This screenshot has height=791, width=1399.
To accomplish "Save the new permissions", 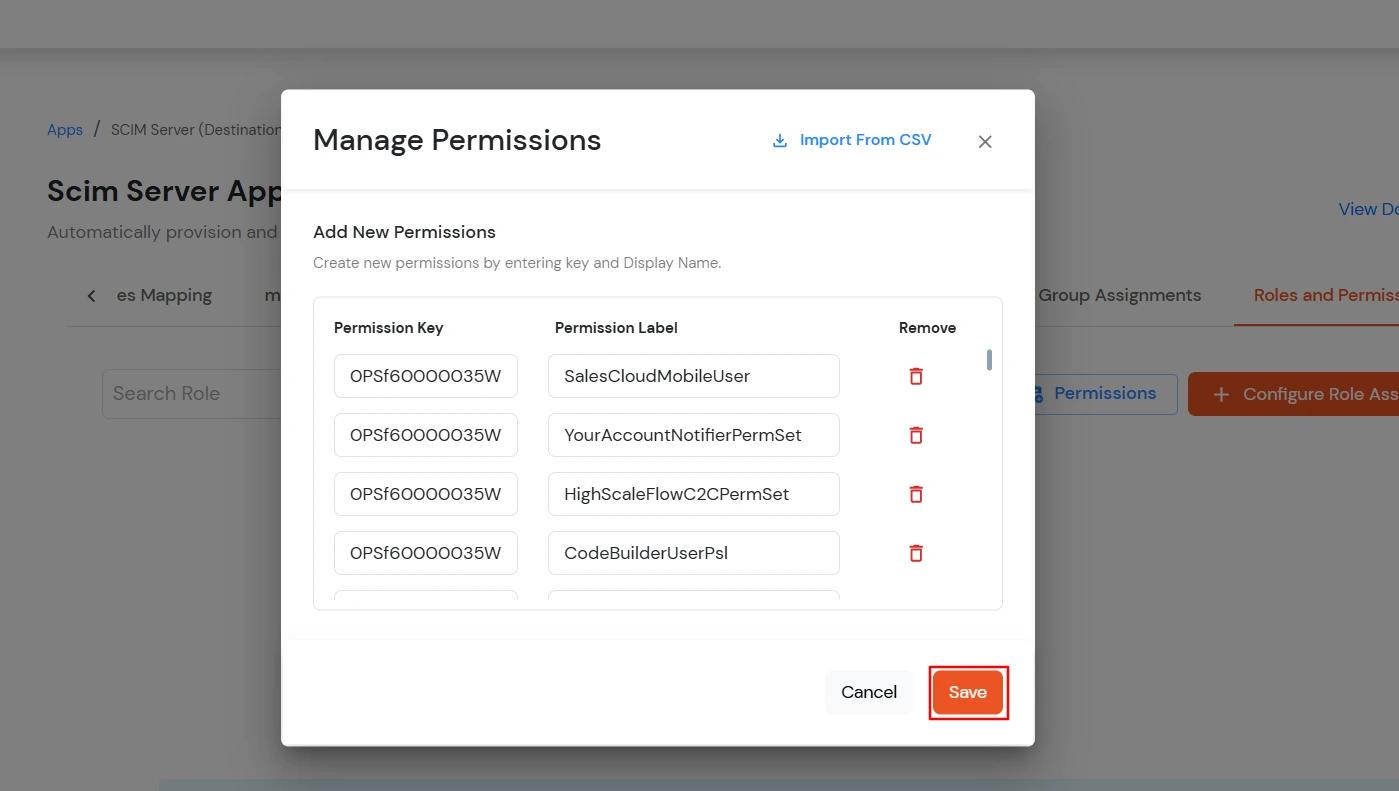I will [967, 691].
